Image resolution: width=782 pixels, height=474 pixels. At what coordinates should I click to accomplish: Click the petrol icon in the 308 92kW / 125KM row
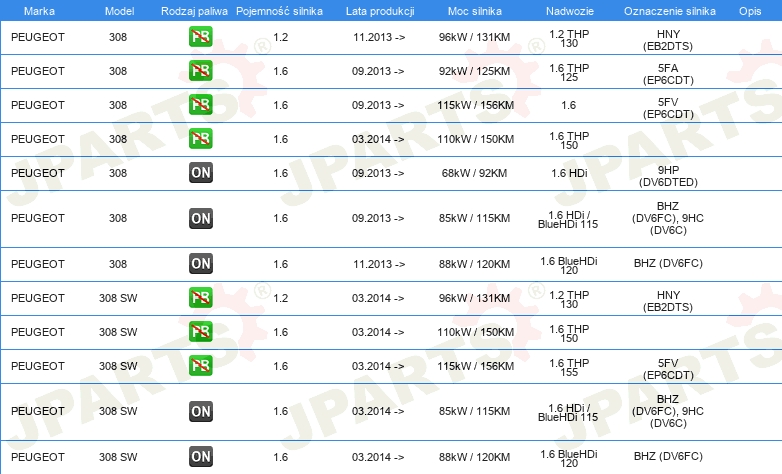tap(200, 71)
